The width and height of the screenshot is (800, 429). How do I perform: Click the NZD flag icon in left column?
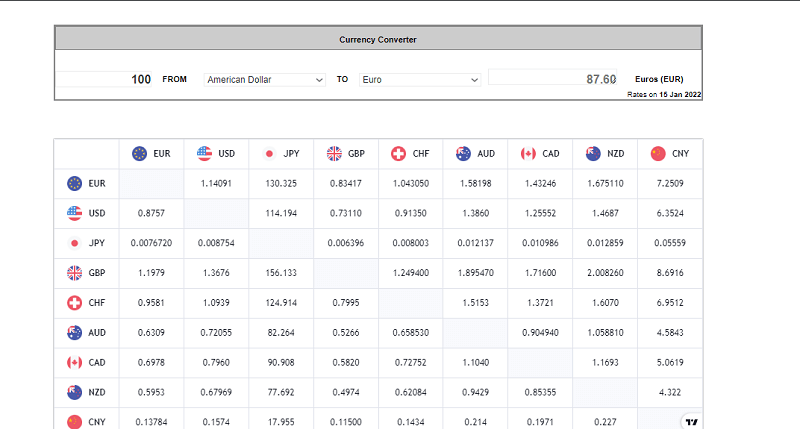pyautogui.click(x=74, y=392)
